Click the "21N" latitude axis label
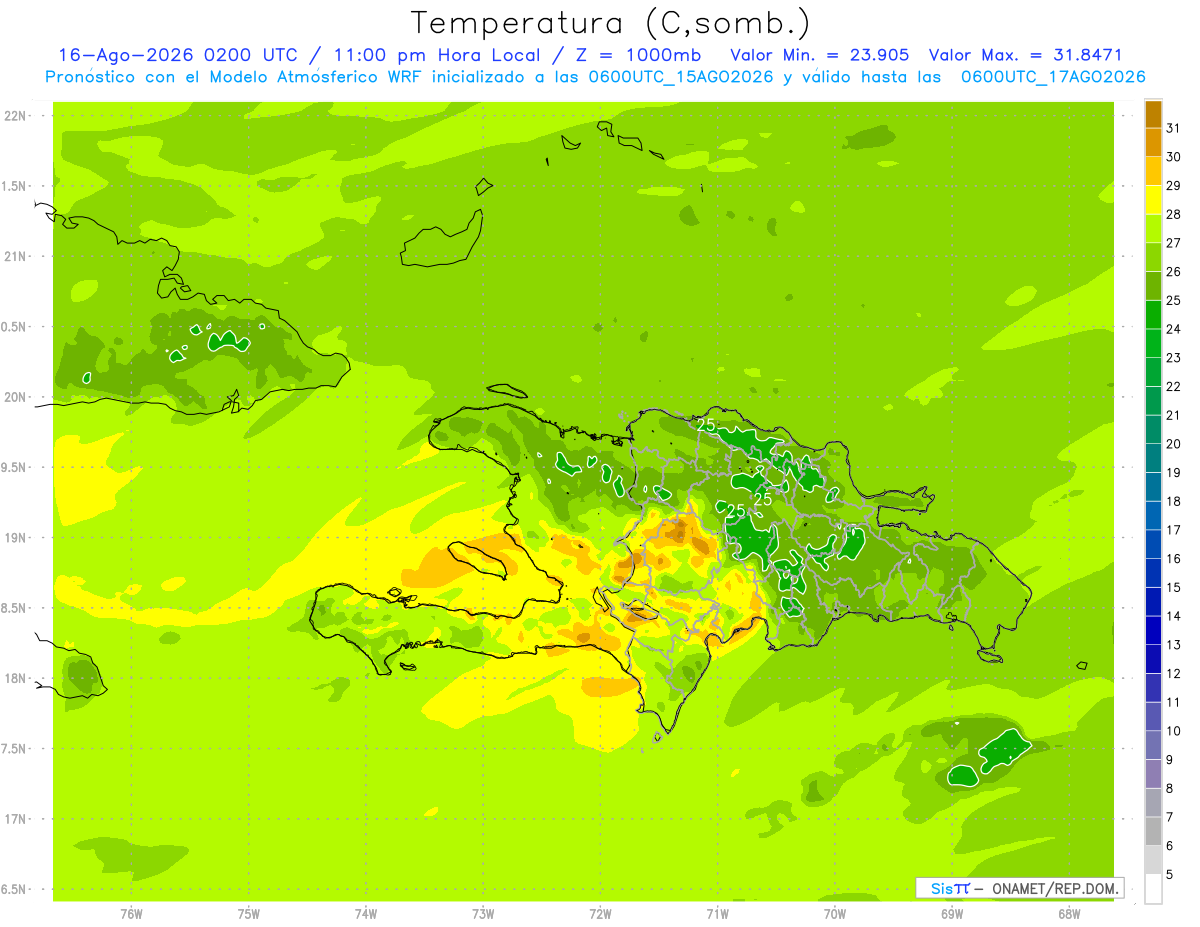1200x927 pixels. click(x=15, y=257)
